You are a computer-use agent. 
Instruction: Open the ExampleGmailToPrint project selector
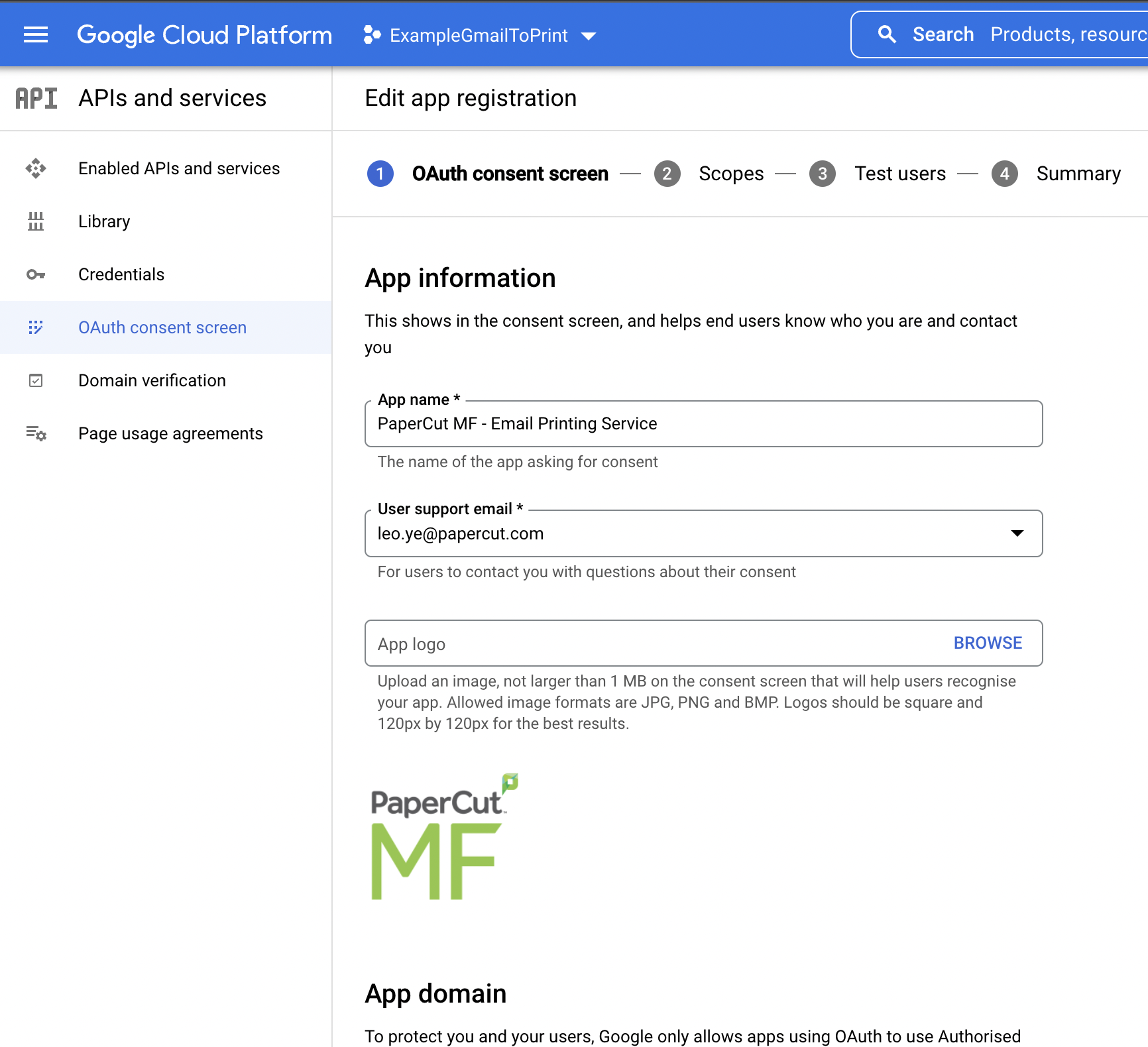[x=480, y=35]
